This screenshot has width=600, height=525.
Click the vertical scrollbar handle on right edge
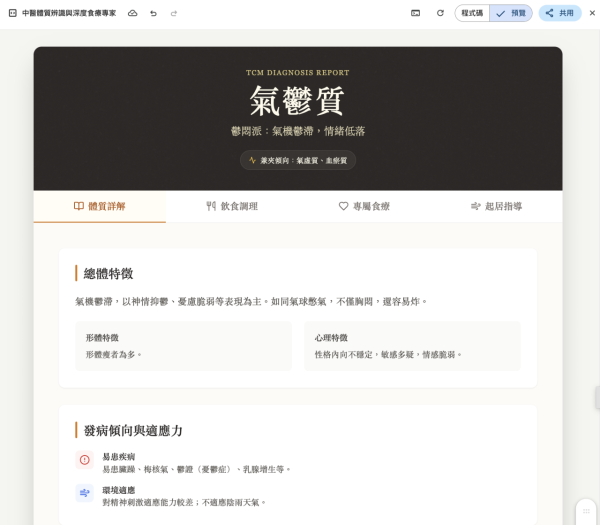(x=597, y=398)
